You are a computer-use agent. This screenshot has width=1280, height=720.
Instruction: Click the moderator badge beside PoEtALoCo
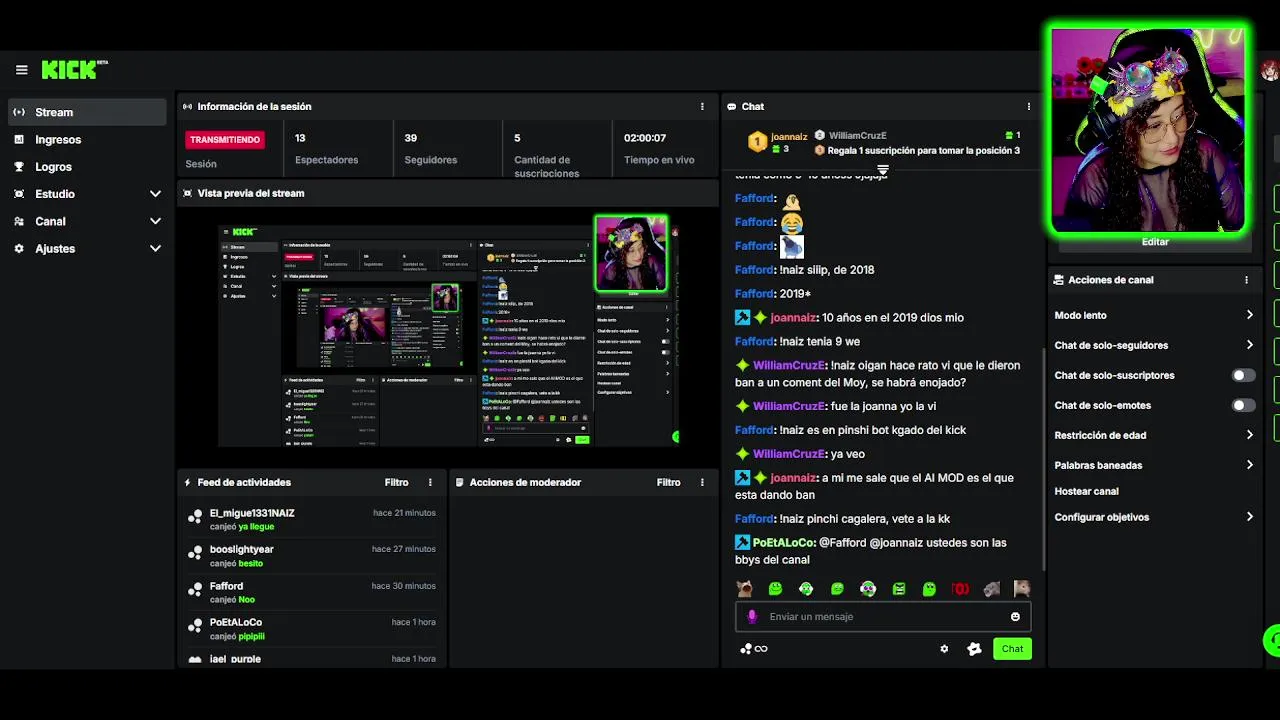pyautogui.click(x=742, y=543)
